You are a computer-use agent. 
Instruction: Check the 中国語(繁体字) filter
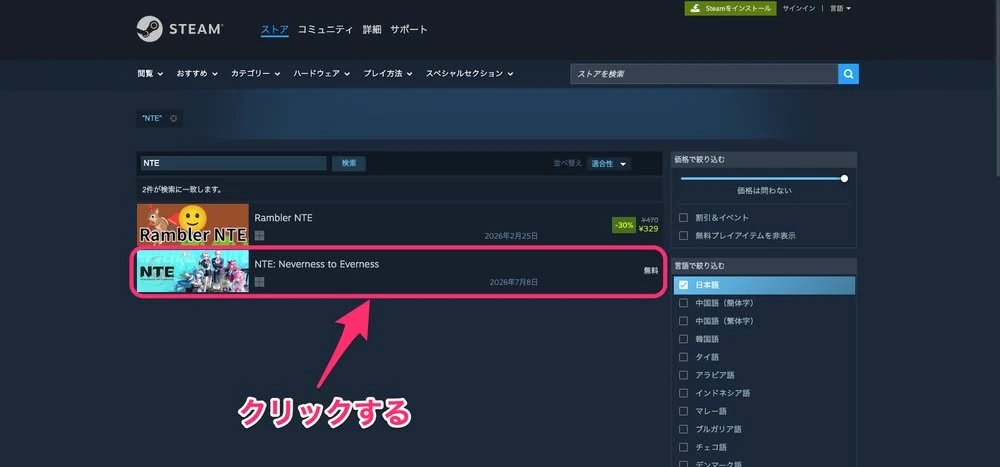click(684, 321)
